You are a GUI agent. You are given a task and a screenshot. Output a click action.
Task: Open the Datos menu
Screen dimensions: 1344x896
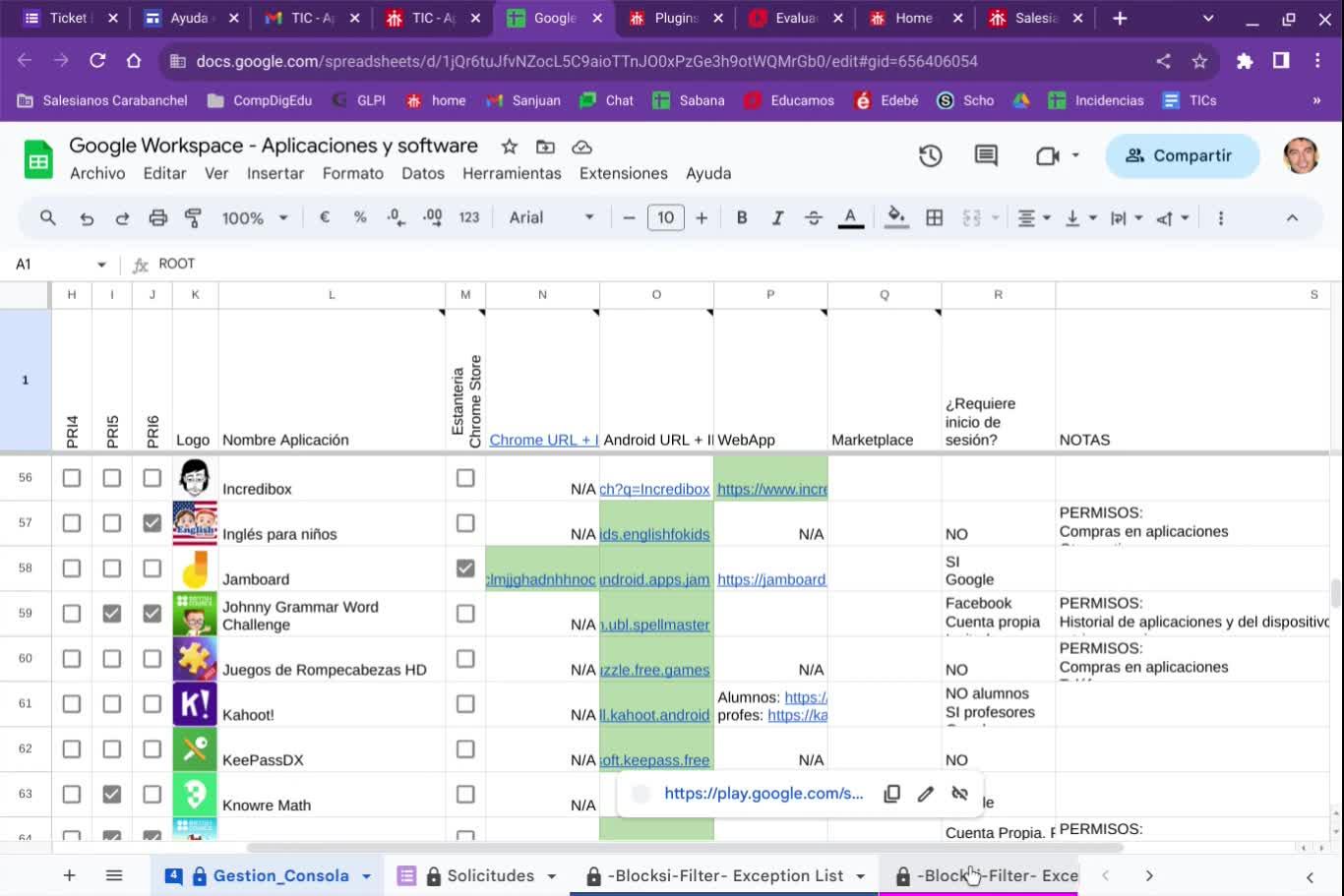tap(423, 173)
